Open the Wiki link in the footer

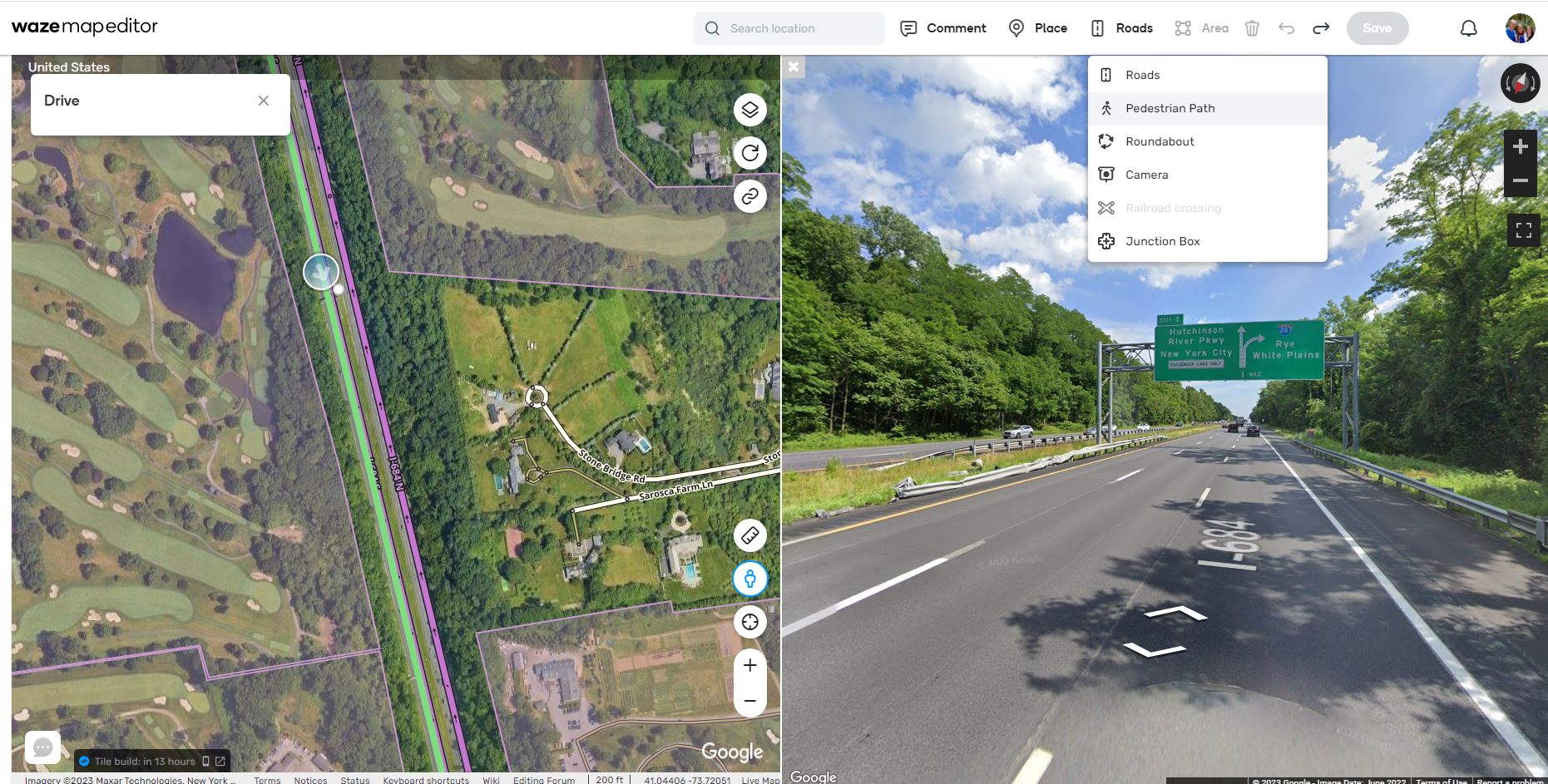[491, 780]
